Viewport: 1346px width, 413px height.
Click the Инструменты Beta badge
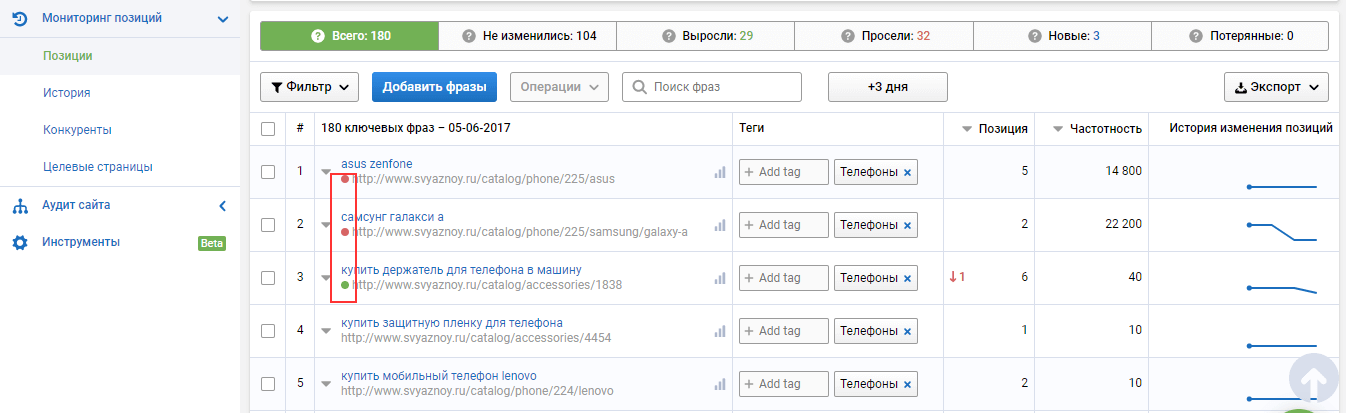coord(212,243)
